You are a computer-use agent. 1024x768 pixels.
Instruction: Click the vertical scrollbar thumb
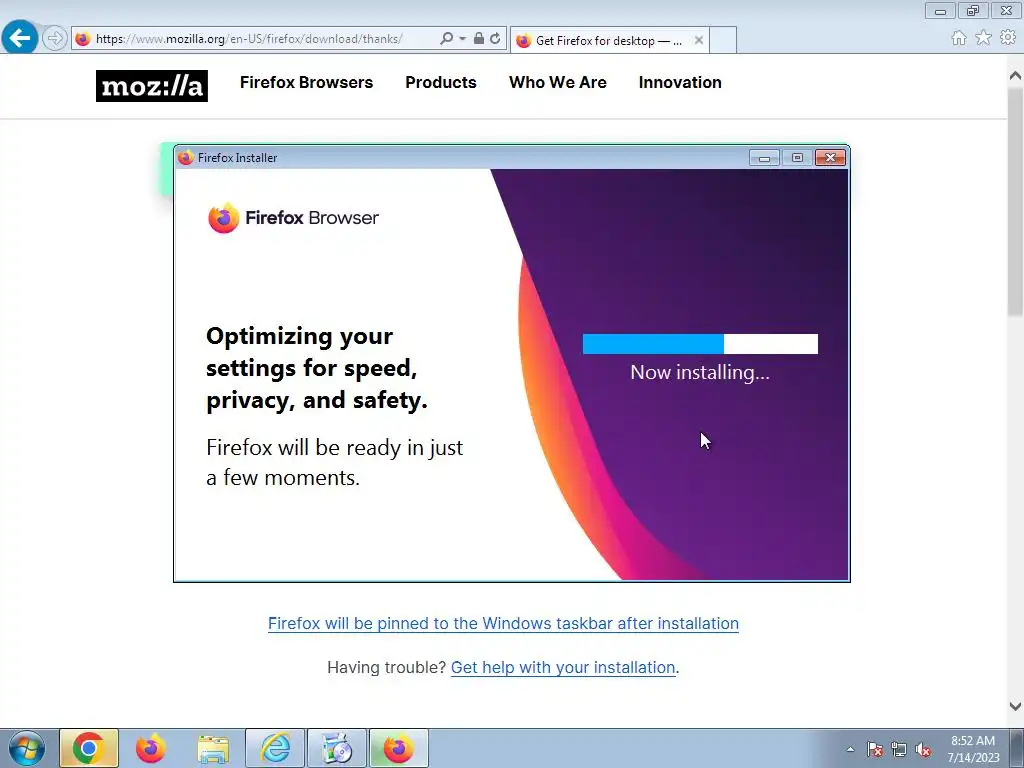point(1016,202)
